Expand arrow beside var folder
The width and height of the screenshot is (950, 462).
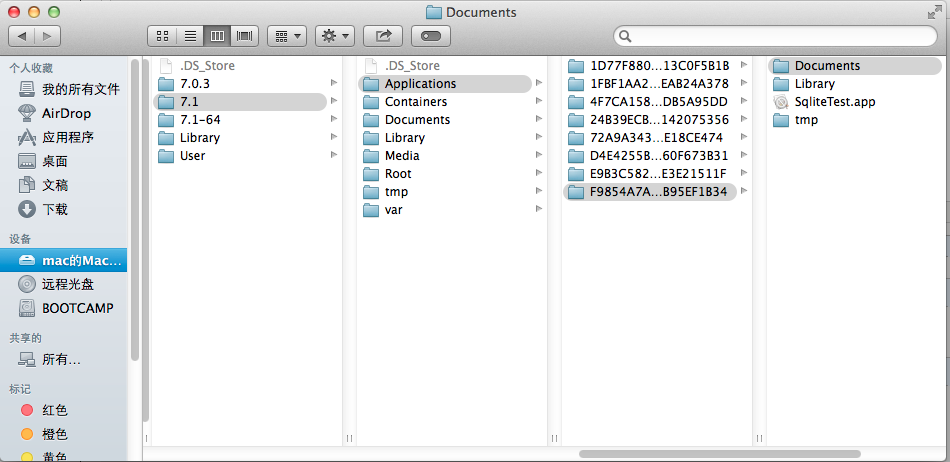(539, 210)
